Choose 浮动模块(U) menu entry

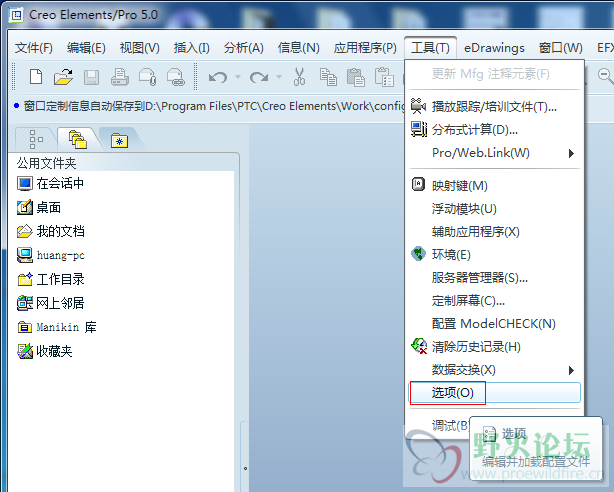click(x=495, y=209)
